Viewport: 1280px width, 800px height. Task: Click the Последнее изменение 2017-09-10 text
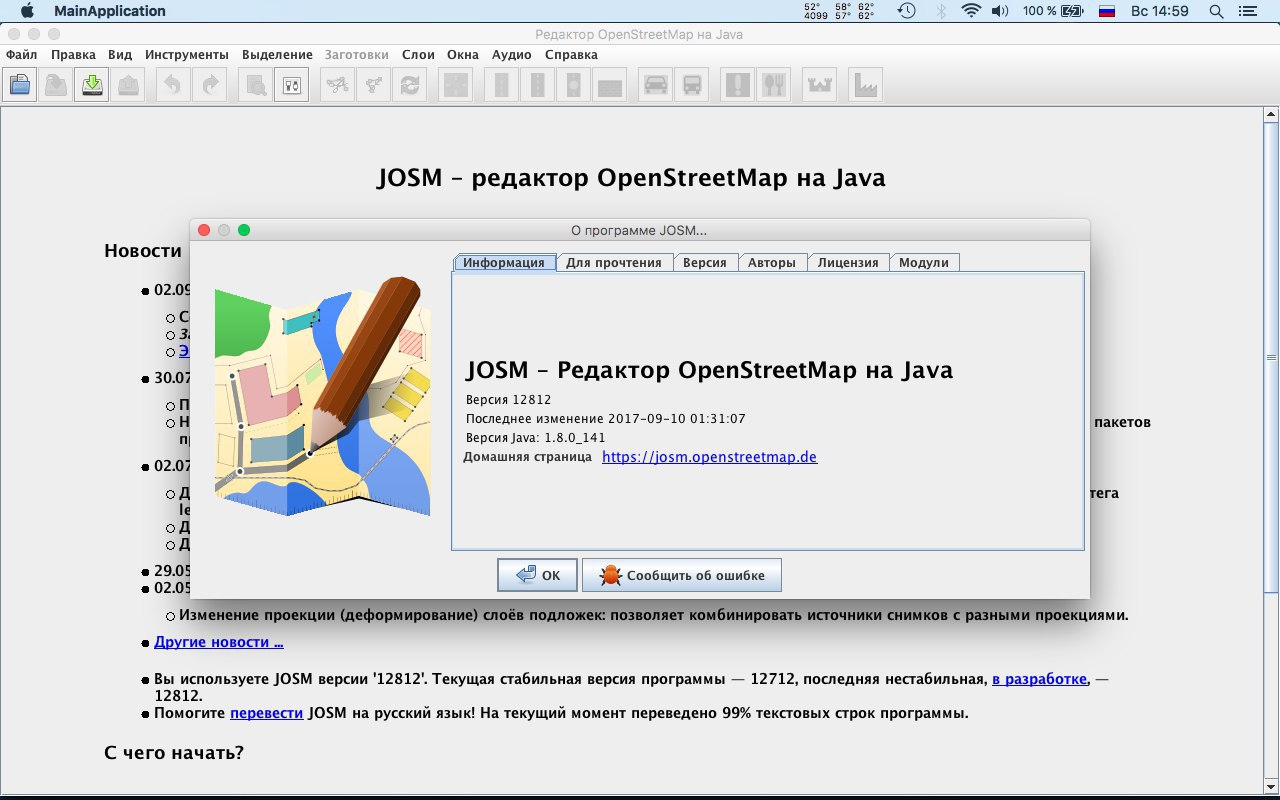(x=606, y=419)
